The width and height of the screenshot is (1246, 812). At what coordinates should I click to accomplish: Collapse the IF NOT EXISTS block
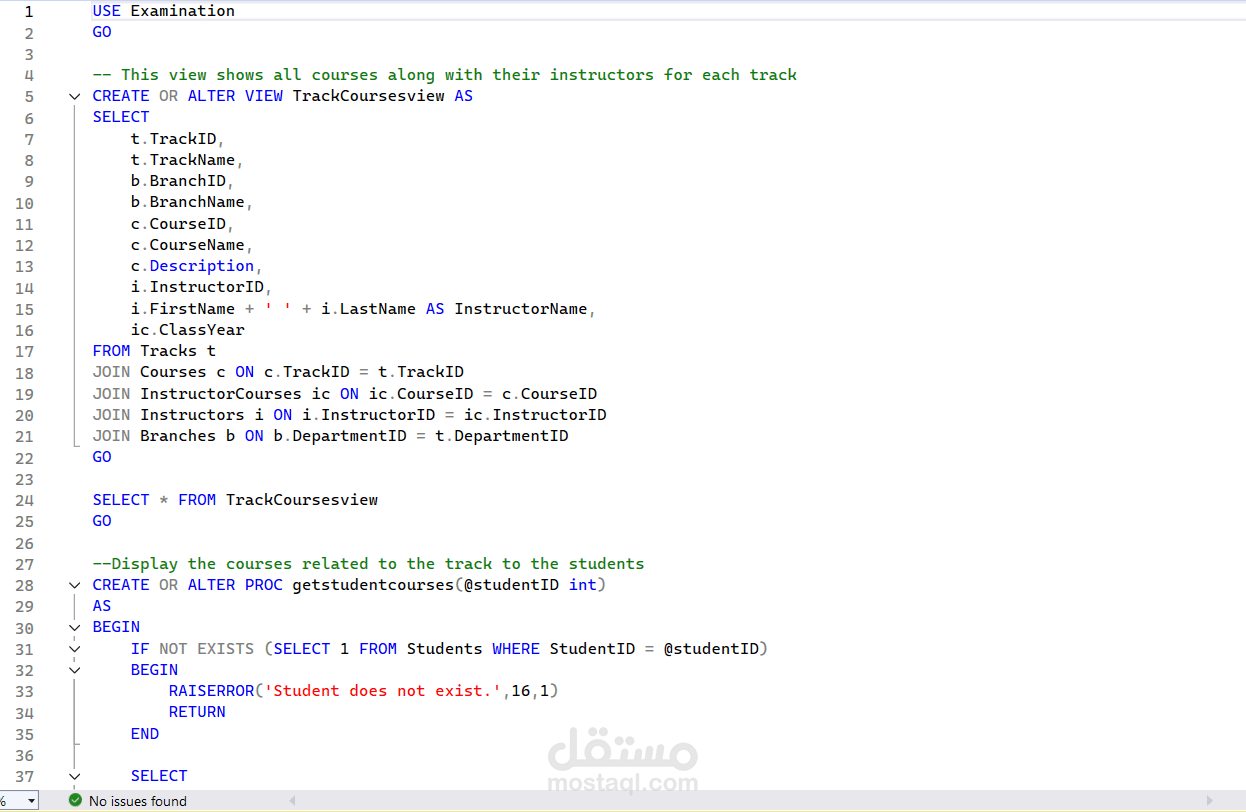coord(74,648)
